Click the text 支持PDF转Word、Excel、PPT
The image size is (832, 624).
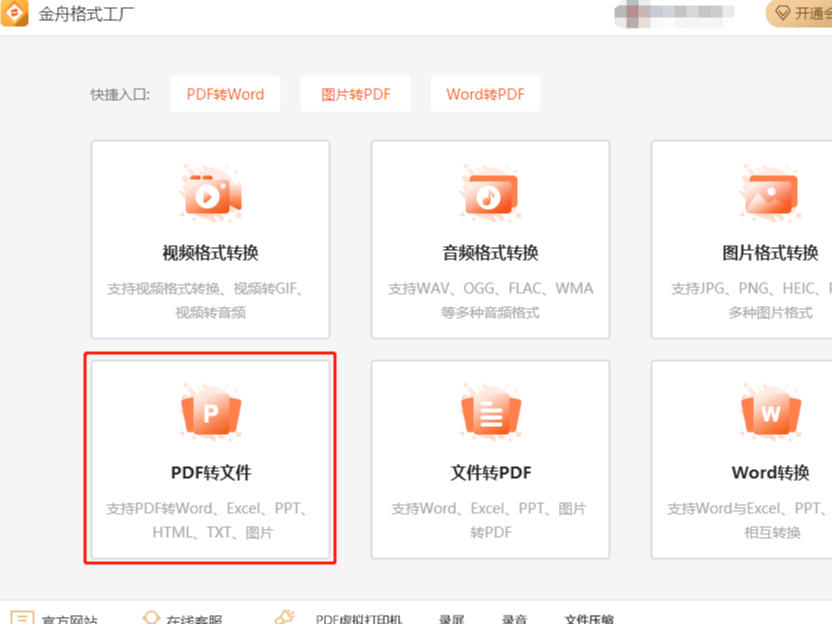[206, 508]
